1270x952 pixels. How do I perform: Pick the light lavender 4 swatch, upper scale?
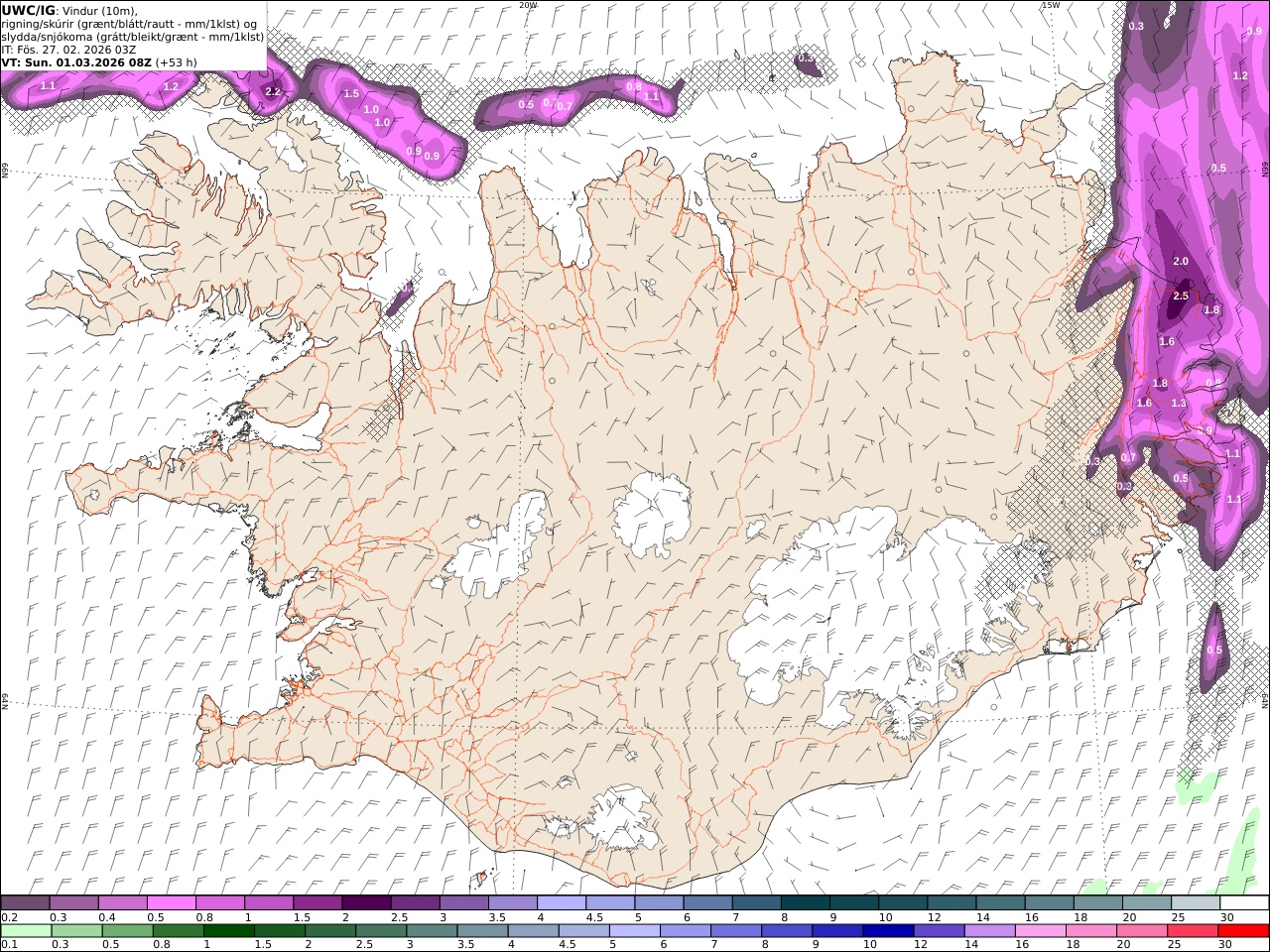point(562,903)
